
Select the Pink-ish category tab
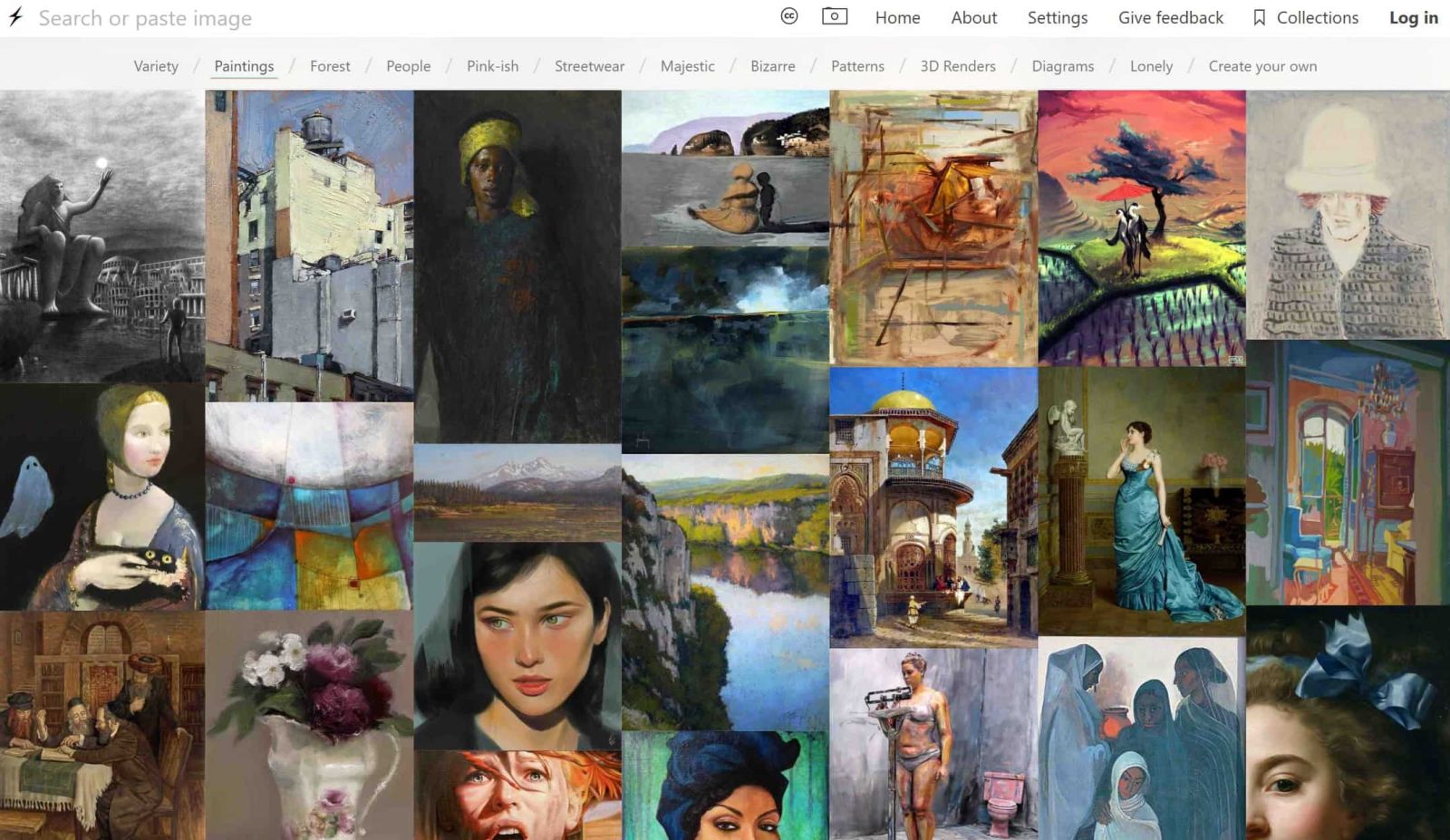492,66
